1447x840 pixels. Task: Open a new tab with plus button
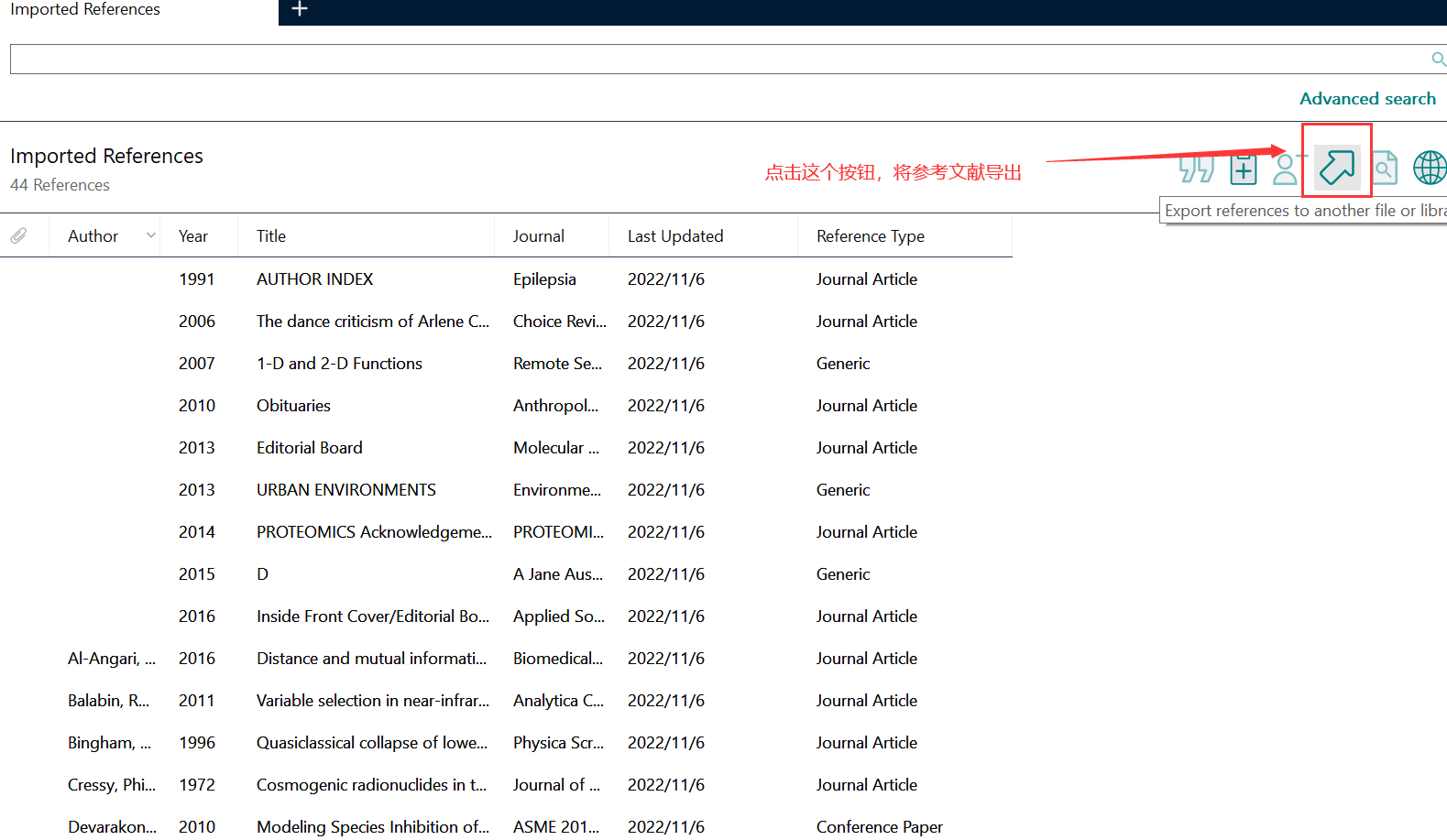click(x=300, y=9)
